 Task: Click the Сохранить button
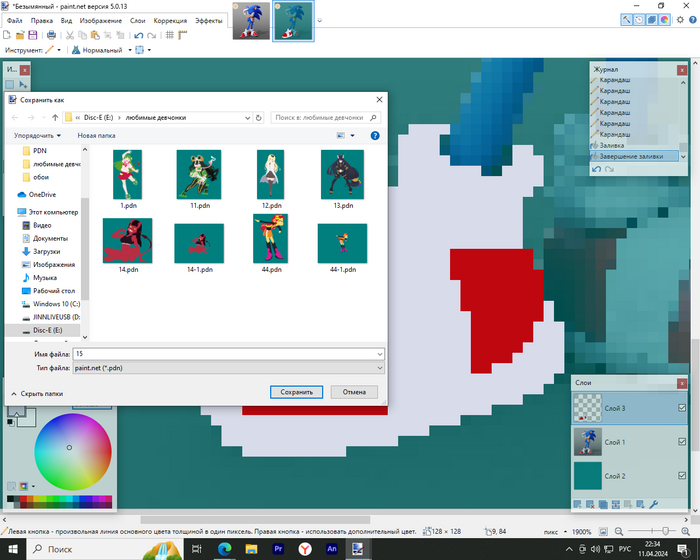tap(296, 392)
